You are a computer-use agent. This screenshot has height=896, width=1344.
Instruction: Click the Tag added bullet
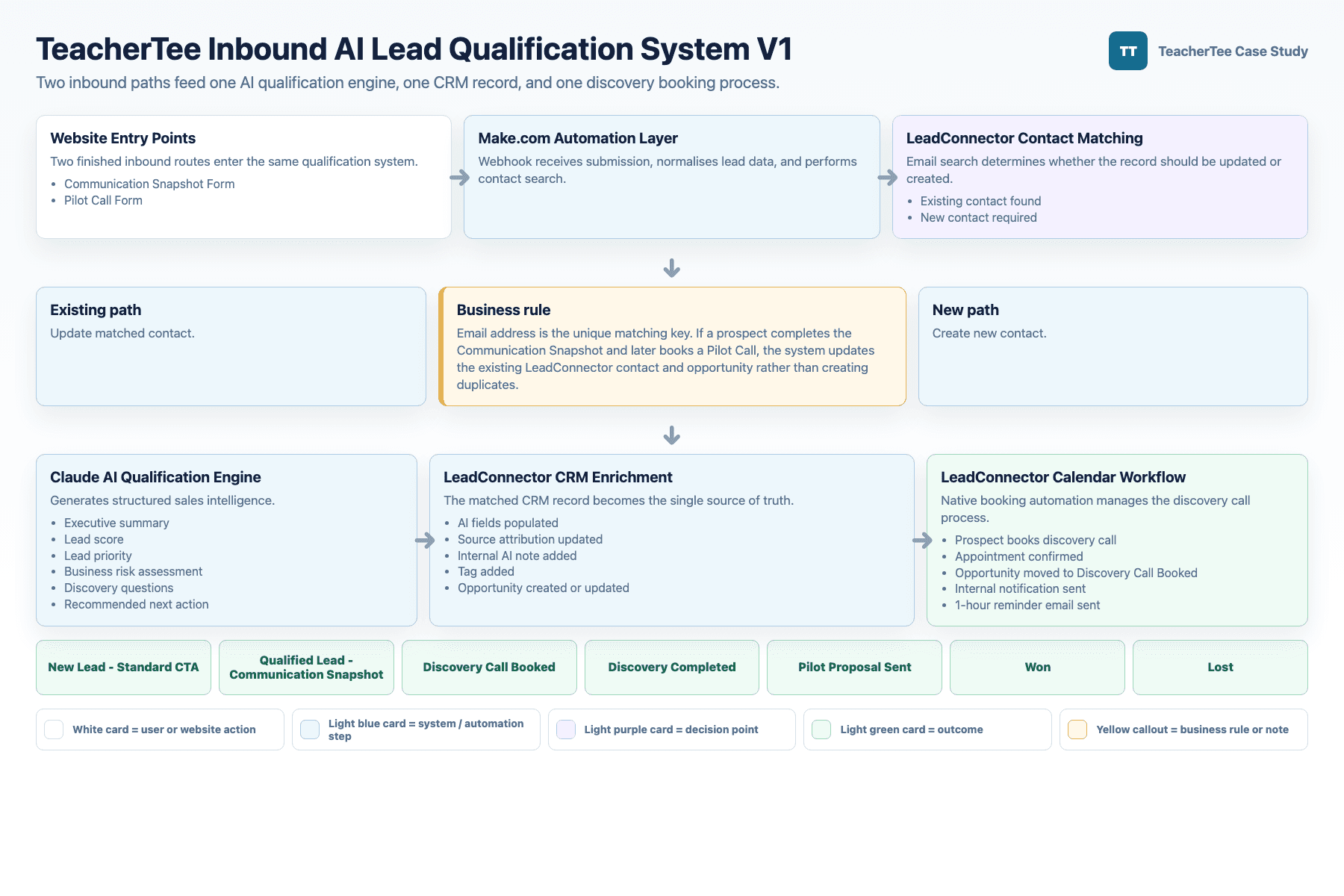pyautogui.click(x=486, y=571)
